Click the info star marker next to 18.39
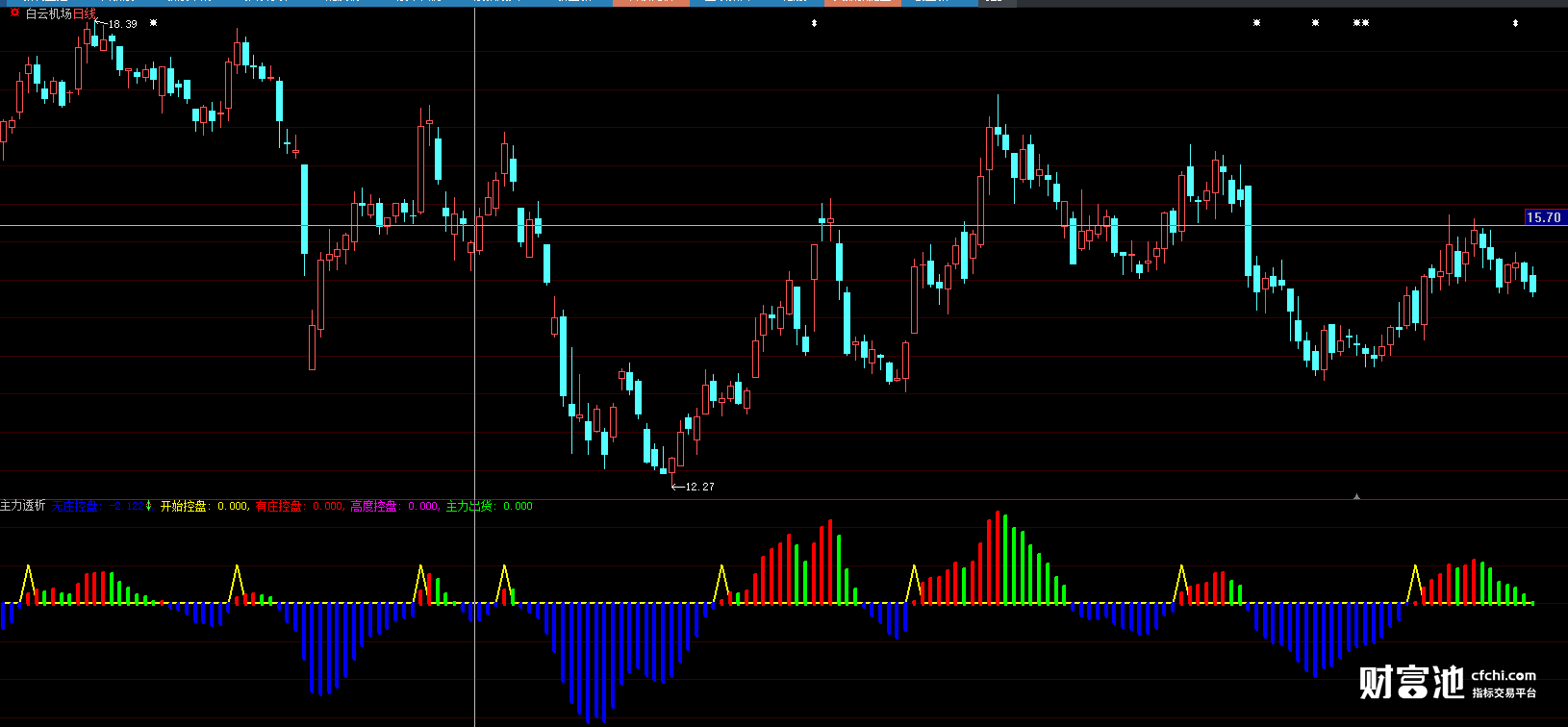The width and height of the screenshot is (1568, 727). click(154, 22)
